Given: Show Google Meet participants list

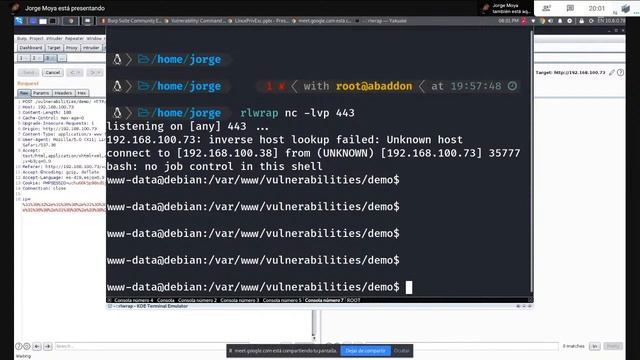Looking at the screenshot, I should click(x=547, y=8).
